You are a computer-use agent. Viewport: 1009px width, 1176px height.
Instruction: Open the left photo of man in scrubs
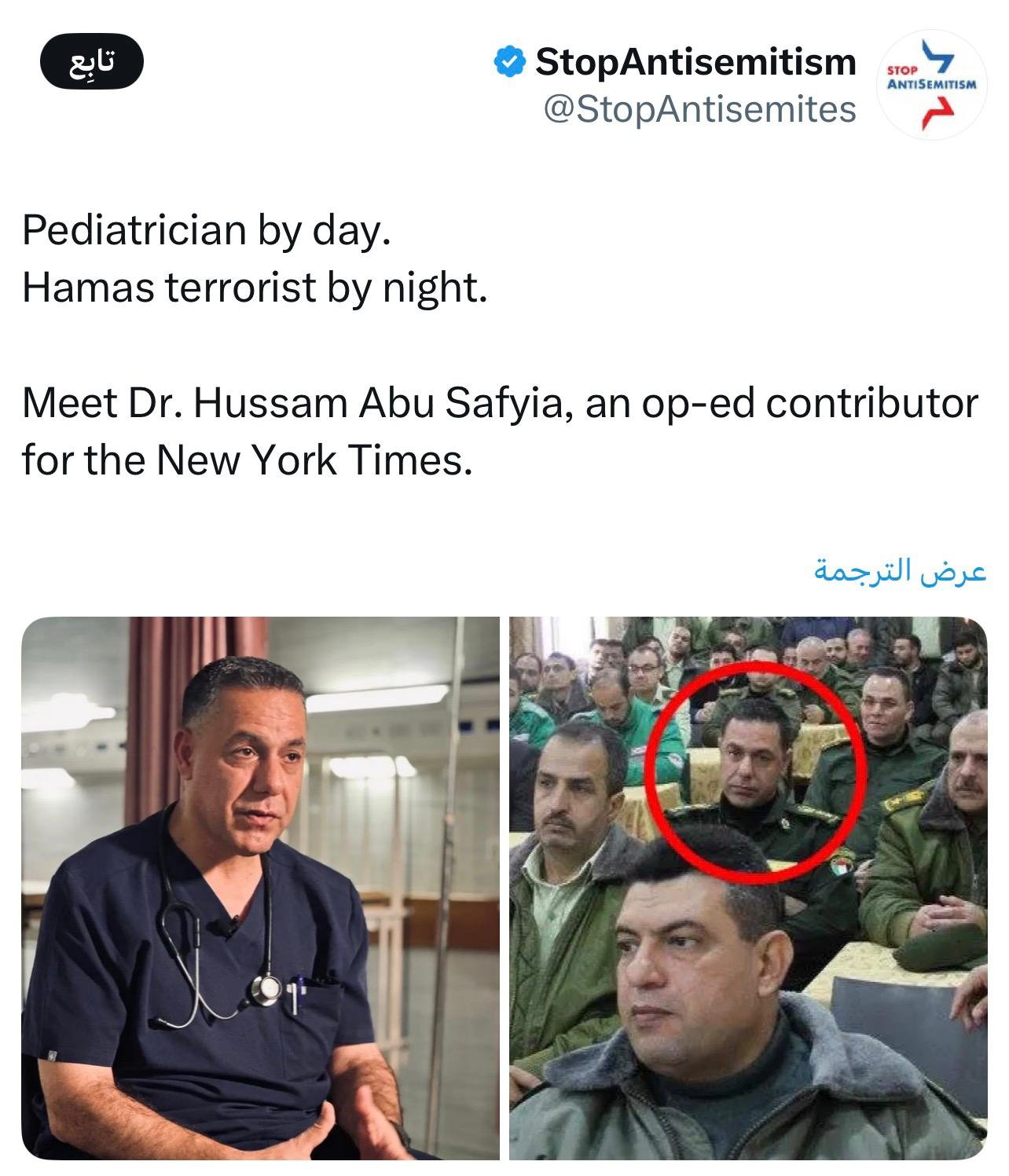point(261,888)
